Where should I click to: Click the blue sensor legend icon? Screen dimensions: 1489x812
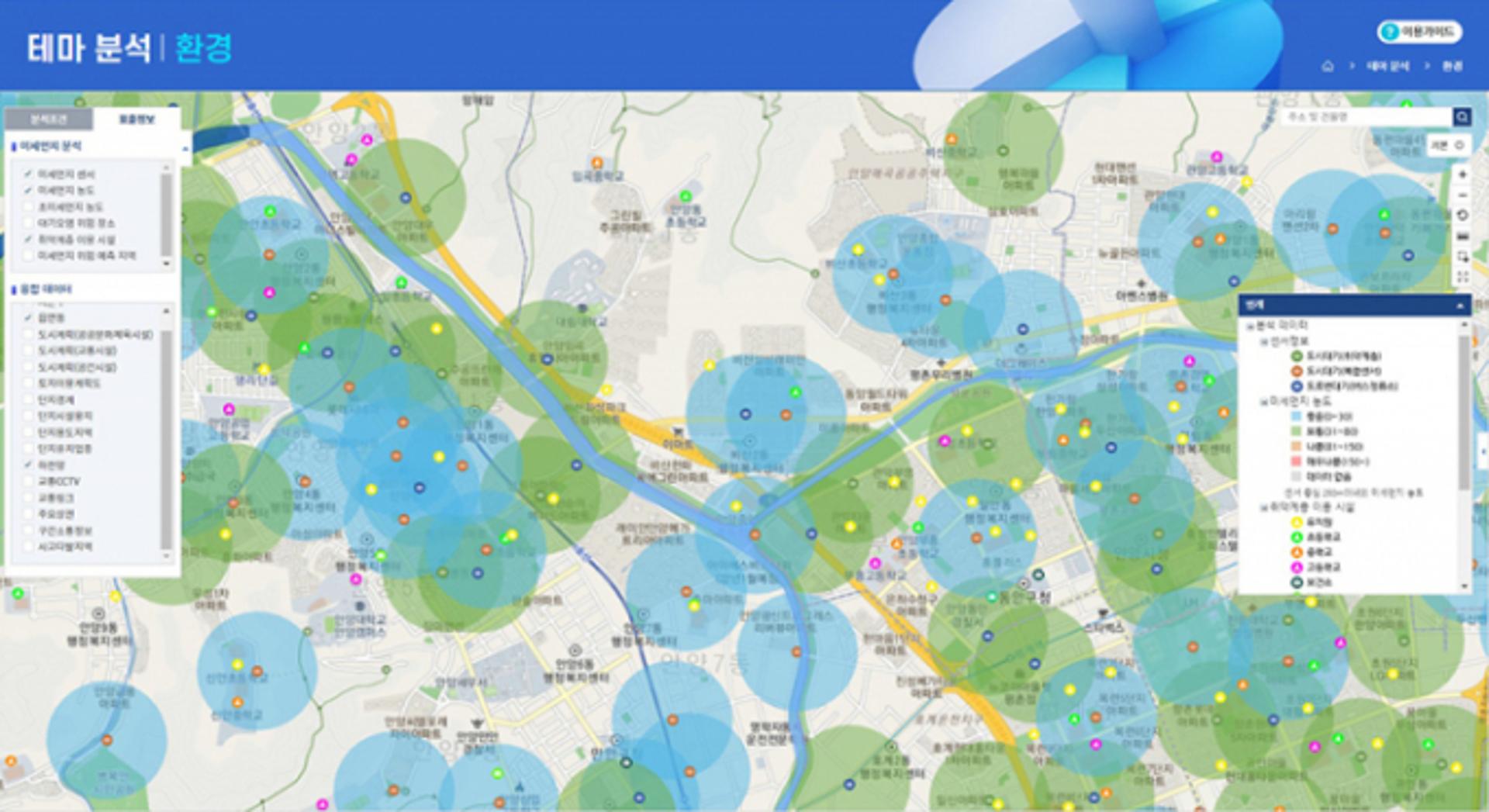coord(1296,386)
